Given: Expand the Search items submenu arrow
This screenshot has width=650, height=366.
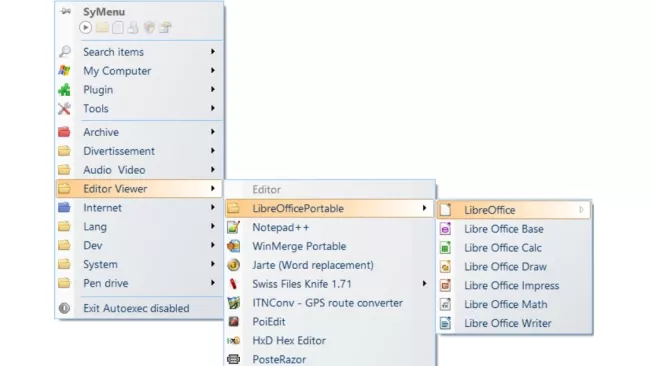Looking at the screenshot, I should [213, 51].
